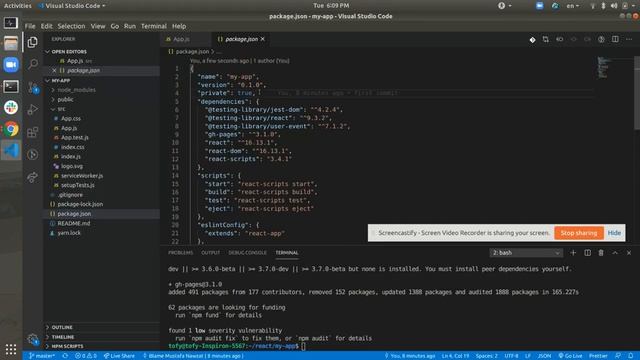Viewport: 640px width, 360px height.
Task: Open the editor More Actions menu
Action: pyautogui.click(x=629, y=39)
